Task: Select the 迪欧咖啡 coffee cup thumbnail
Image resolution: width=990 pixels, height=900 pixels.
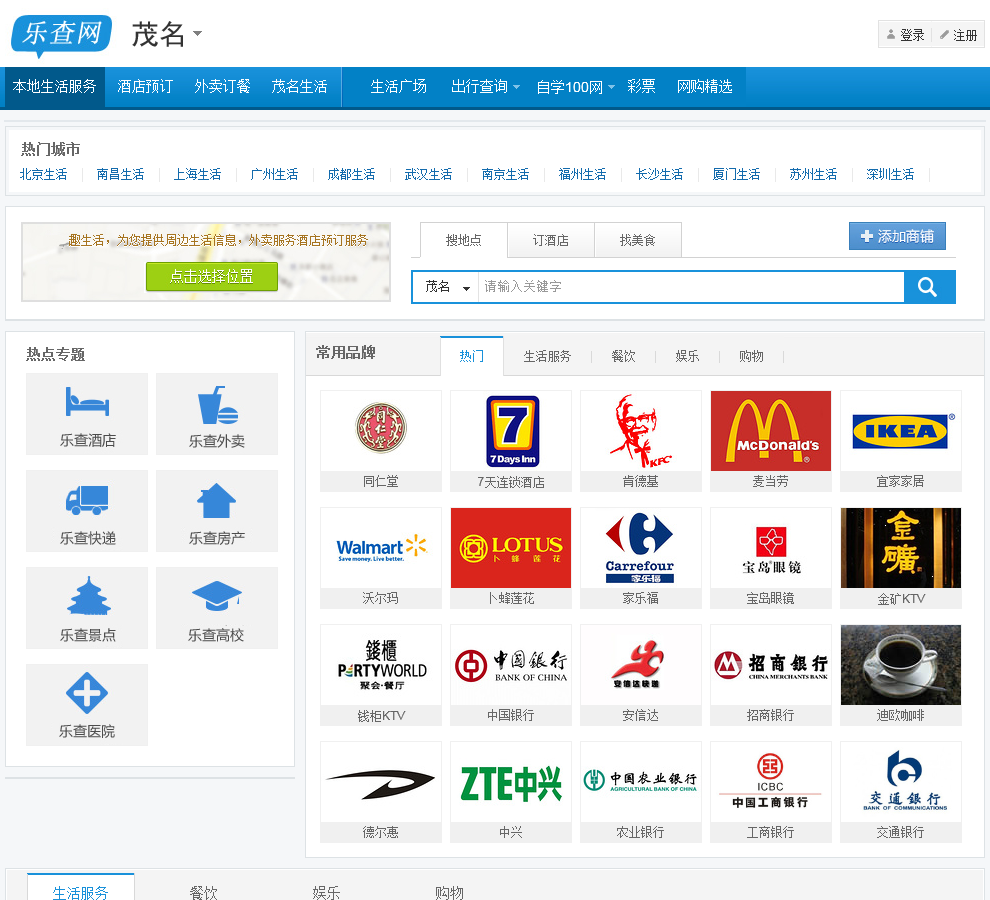Action: tap(901, 665)
